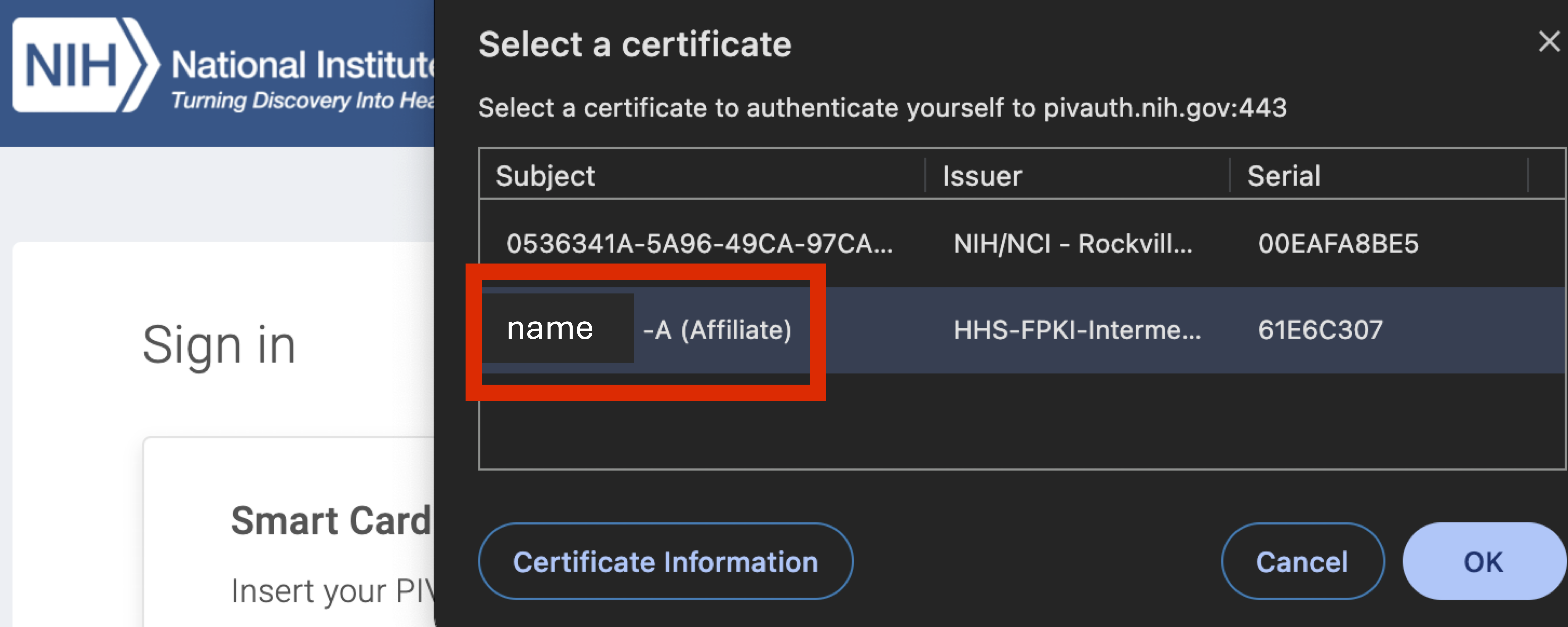
Task: Sort by the Issuer column header
Action: [982, 176]
